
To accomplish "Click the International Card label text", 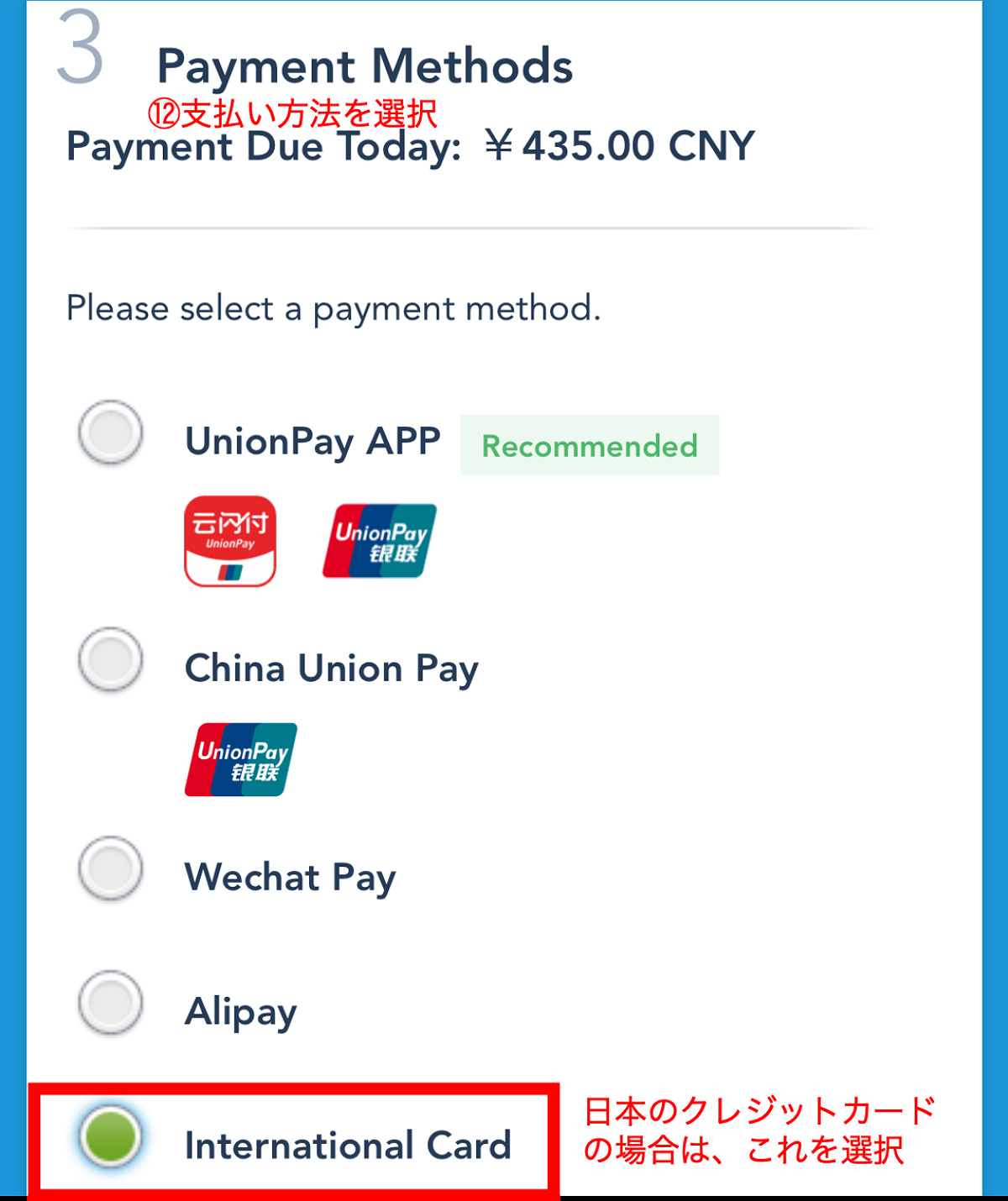I will click(x=348, y=1146).
